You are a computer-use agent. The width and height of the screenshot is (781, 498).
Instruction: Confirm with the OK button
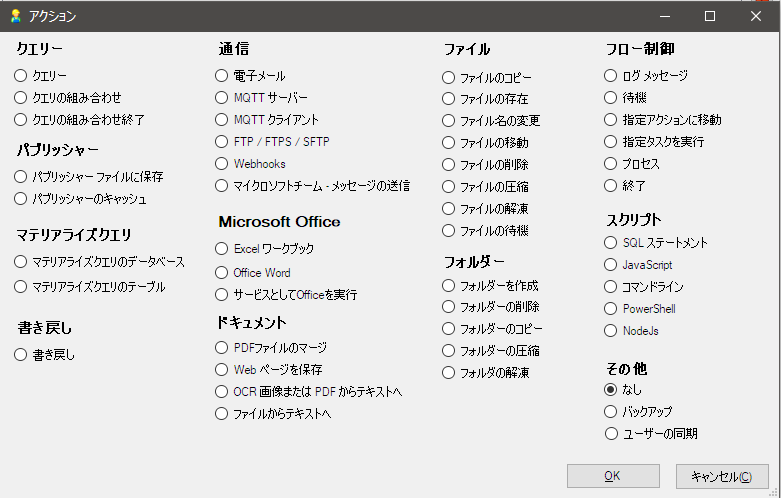click(613, 476)
